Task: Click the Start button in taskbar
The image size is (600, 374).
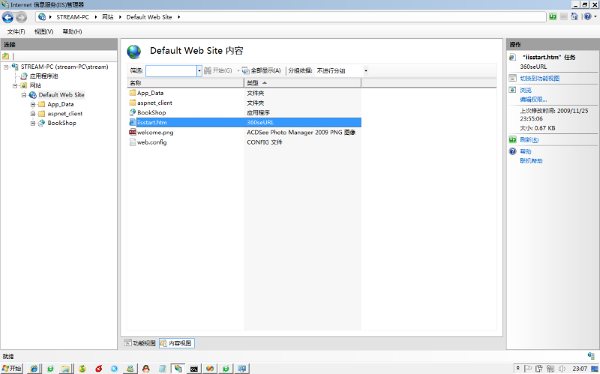Action: tap(11, 369)
